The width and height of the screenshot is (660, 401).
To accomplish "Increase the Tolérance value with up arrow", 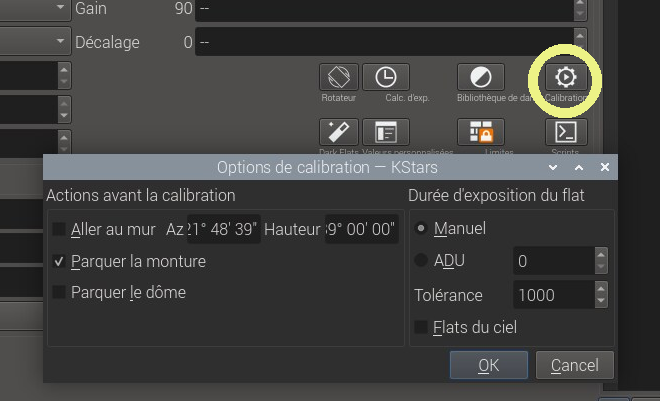I will pos(600,289).
